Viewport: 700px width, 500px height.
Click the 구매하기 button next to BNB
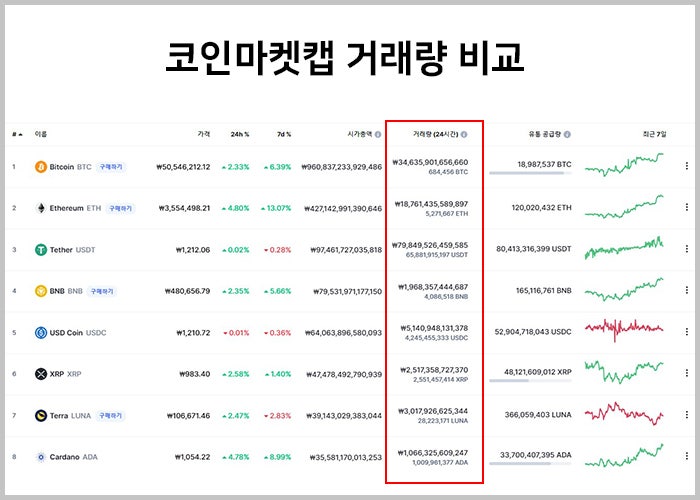102,292
